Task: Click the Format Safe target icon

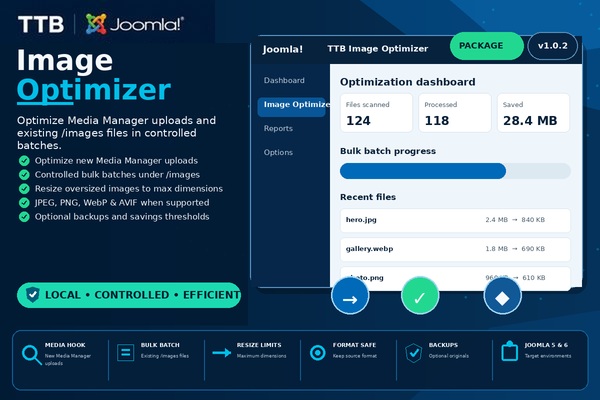Action: [x=318, y=353]
